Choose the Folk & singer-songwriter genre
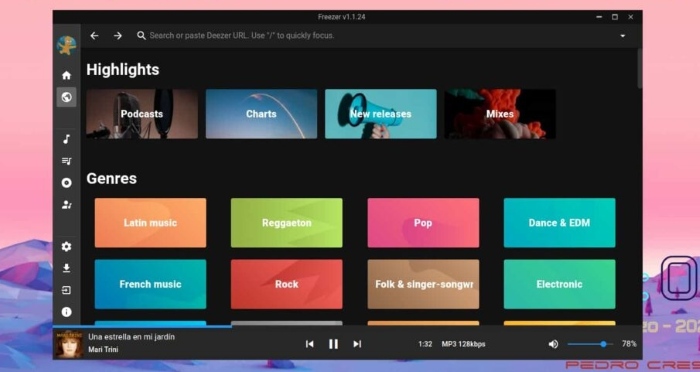Image resolution: width=700 pixels, height=372 pixels. (x=423, y=284)
